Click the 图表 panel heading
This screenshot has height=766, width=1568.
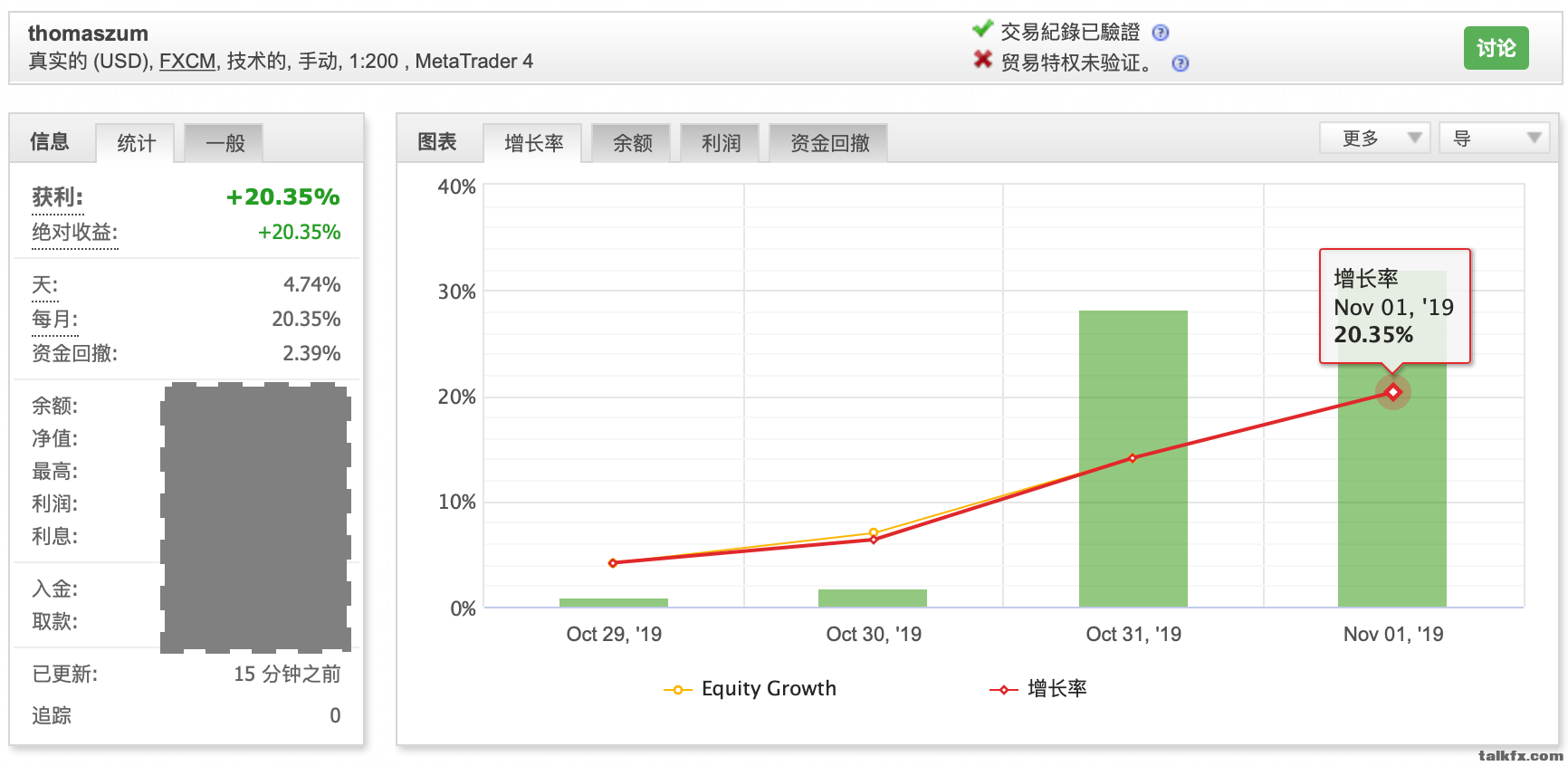click(436, 142)
